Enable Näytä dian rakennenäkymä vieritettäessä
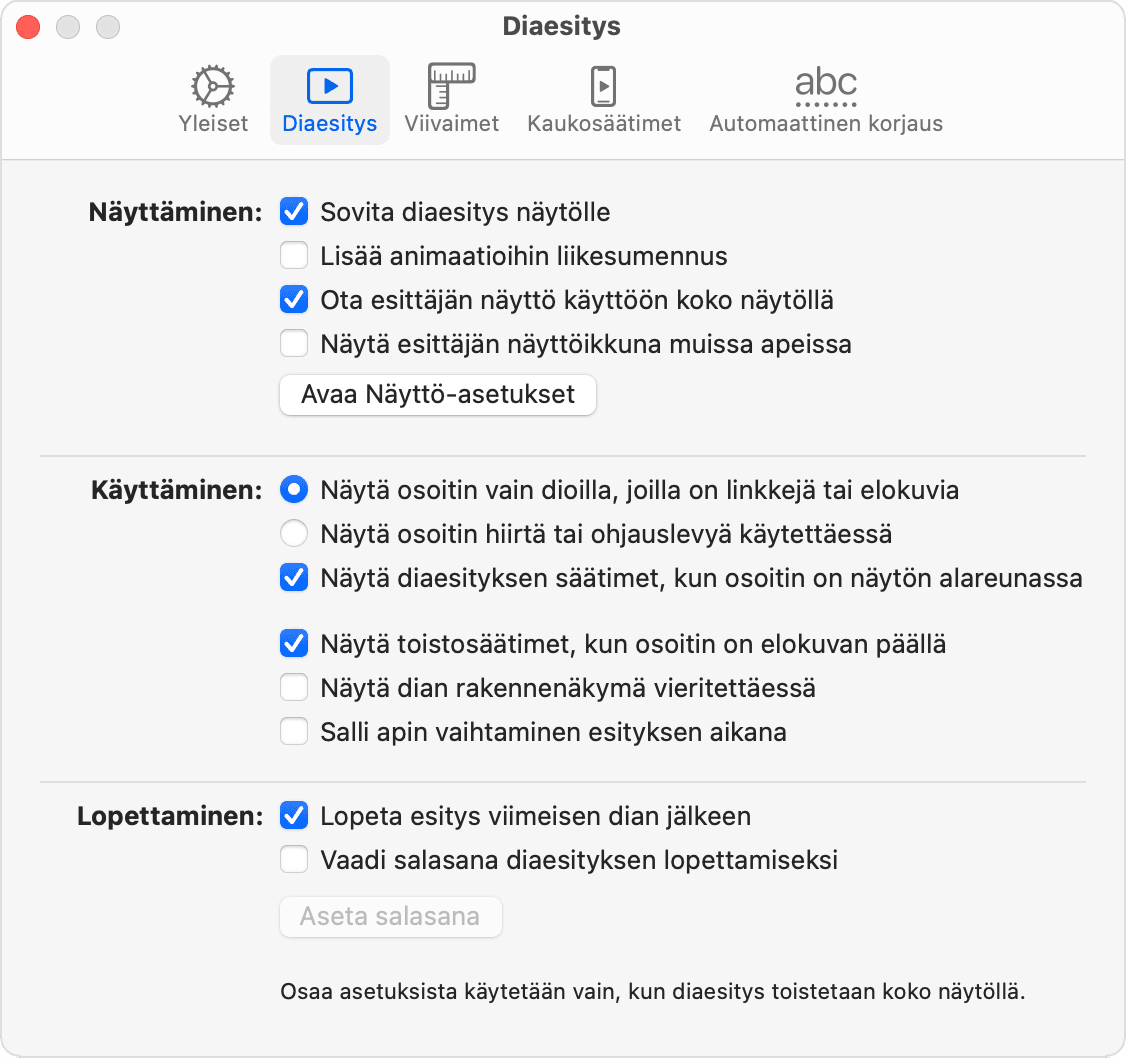Image resolution: width=1126 pixels, height=1058 pixels. [x=294, y=688]
